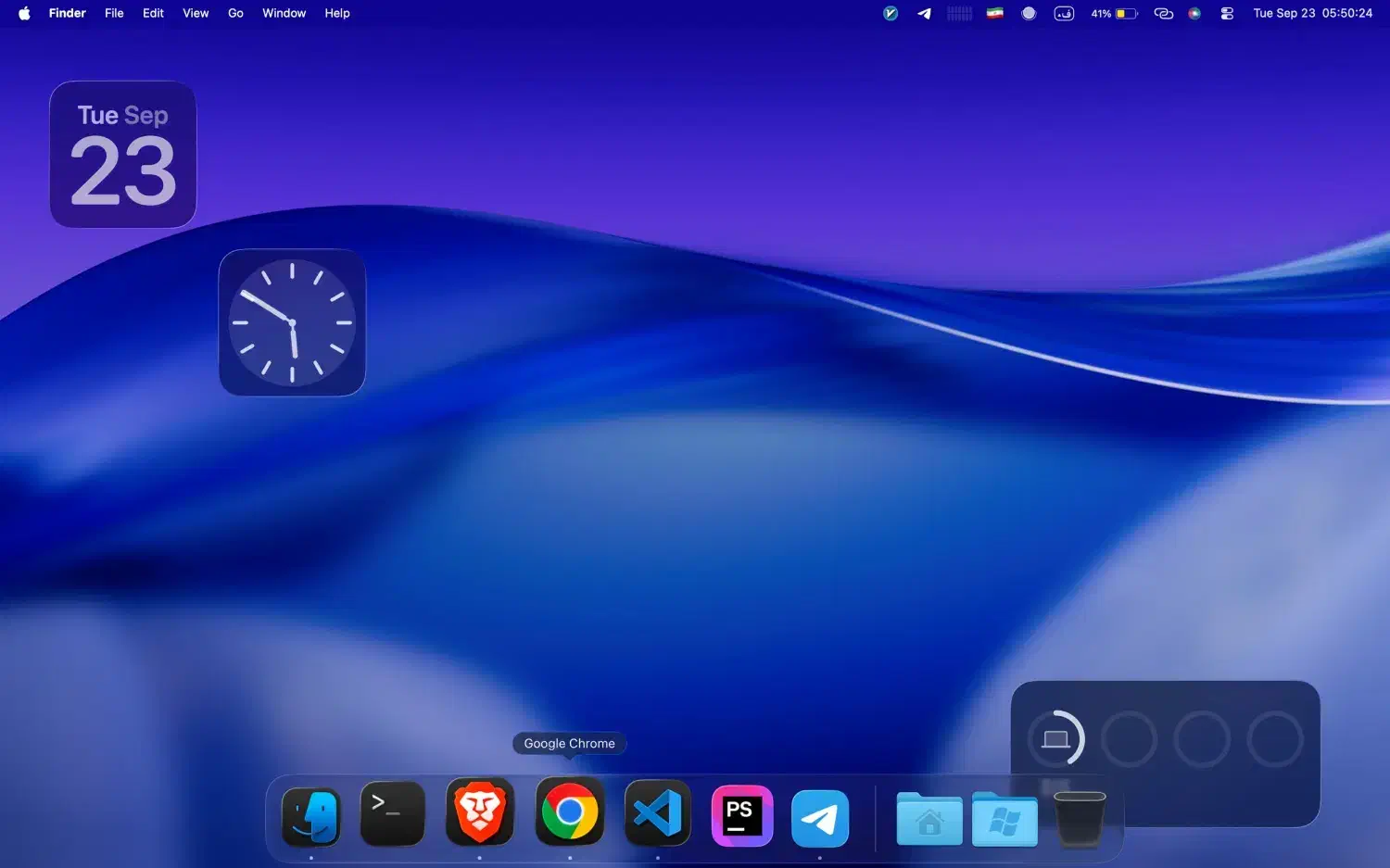
Task: Open Terminal from the Dock
Action: coord(392,813)
